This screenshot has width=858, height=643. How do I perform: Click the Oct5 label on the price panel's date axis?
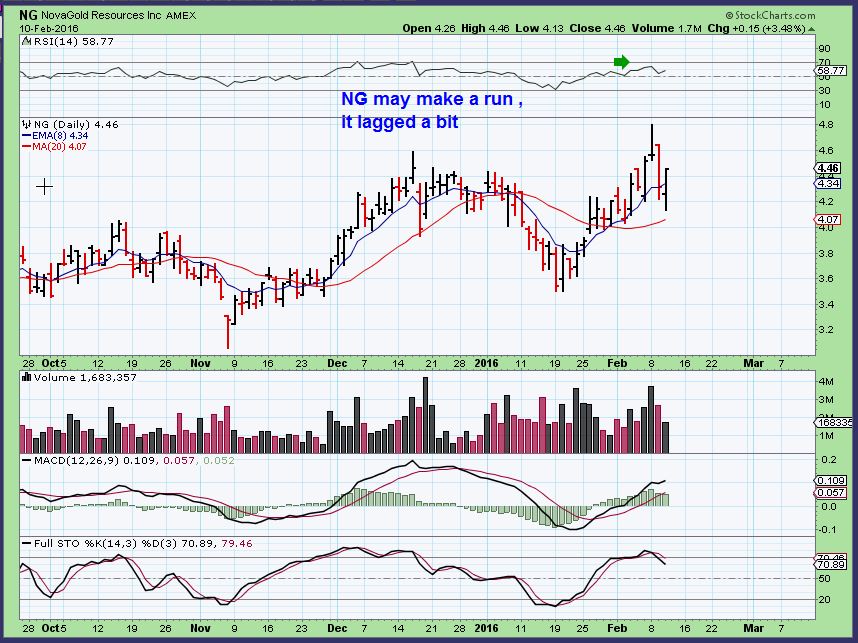click(x=54, y=363)
